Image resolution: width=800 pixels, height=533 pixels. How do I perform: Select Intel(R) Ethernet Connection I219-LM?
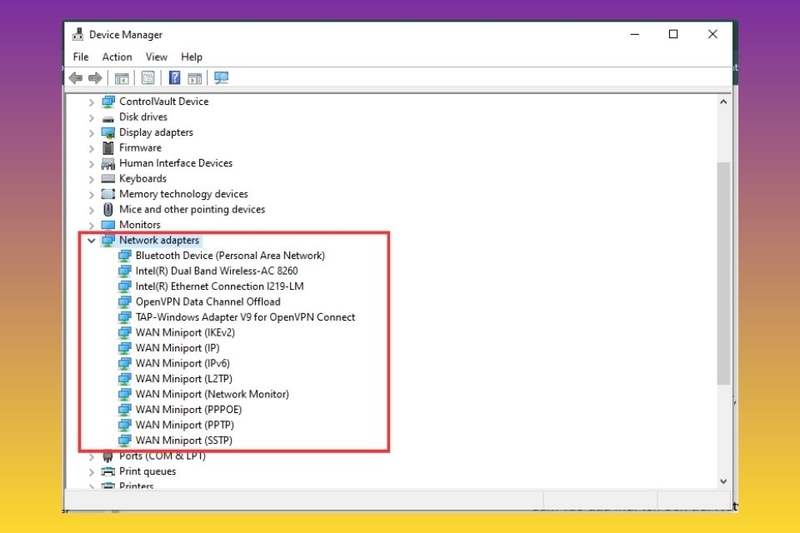pos(219,286)
